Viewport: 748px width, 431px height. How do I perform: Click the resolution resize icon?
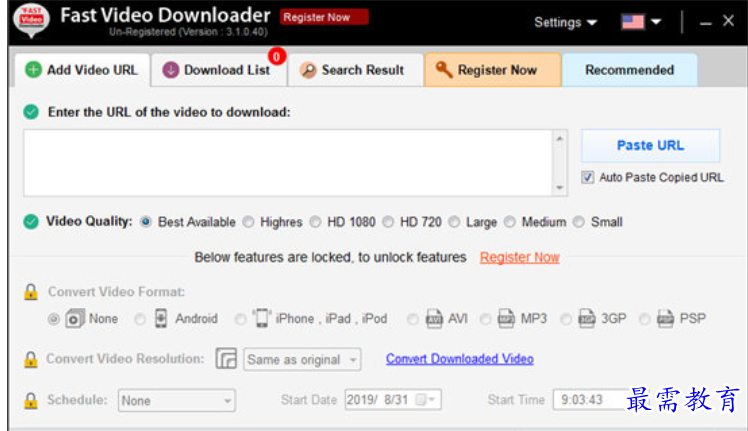pos(226,358)
